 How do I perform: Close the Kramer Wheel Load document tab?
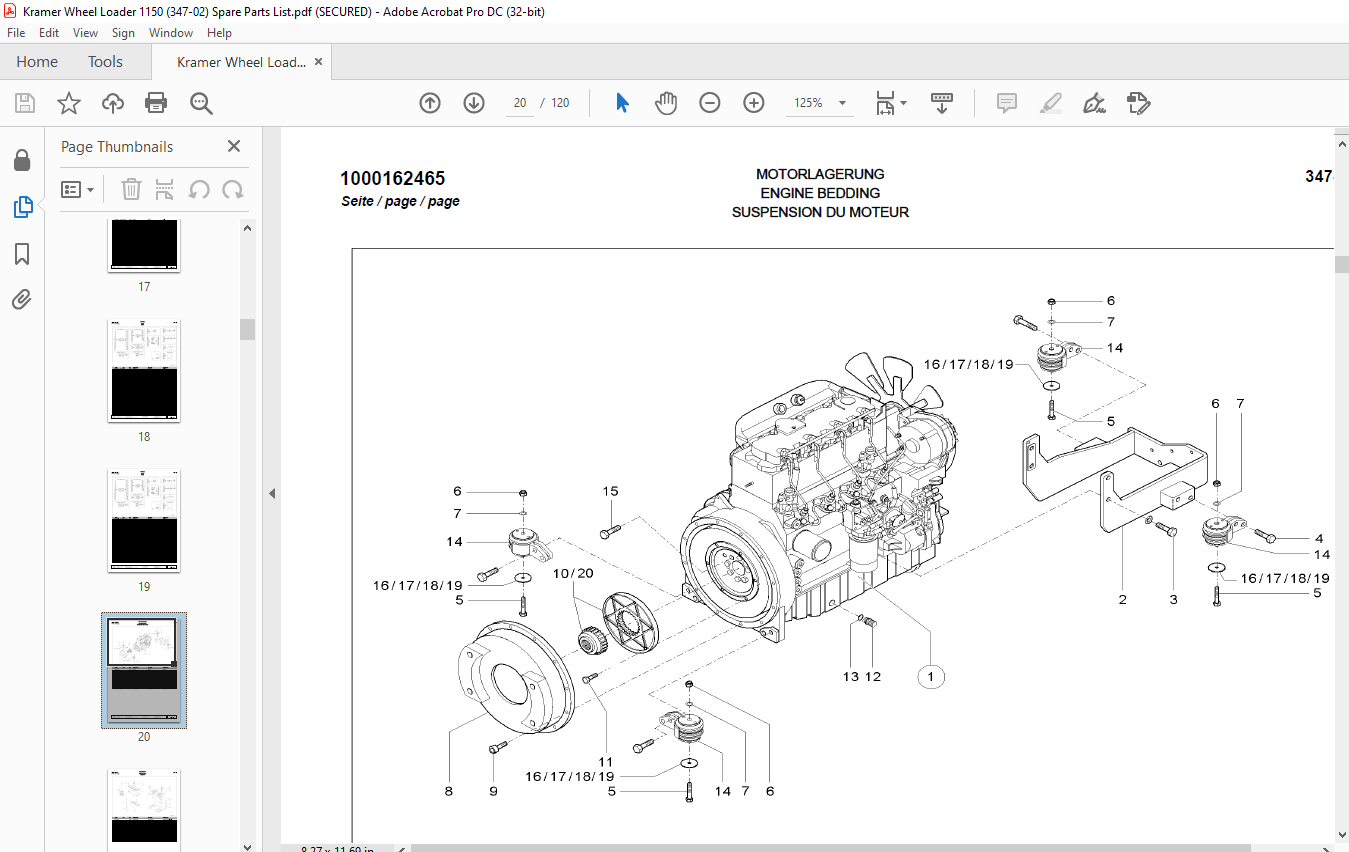(319, 62)
